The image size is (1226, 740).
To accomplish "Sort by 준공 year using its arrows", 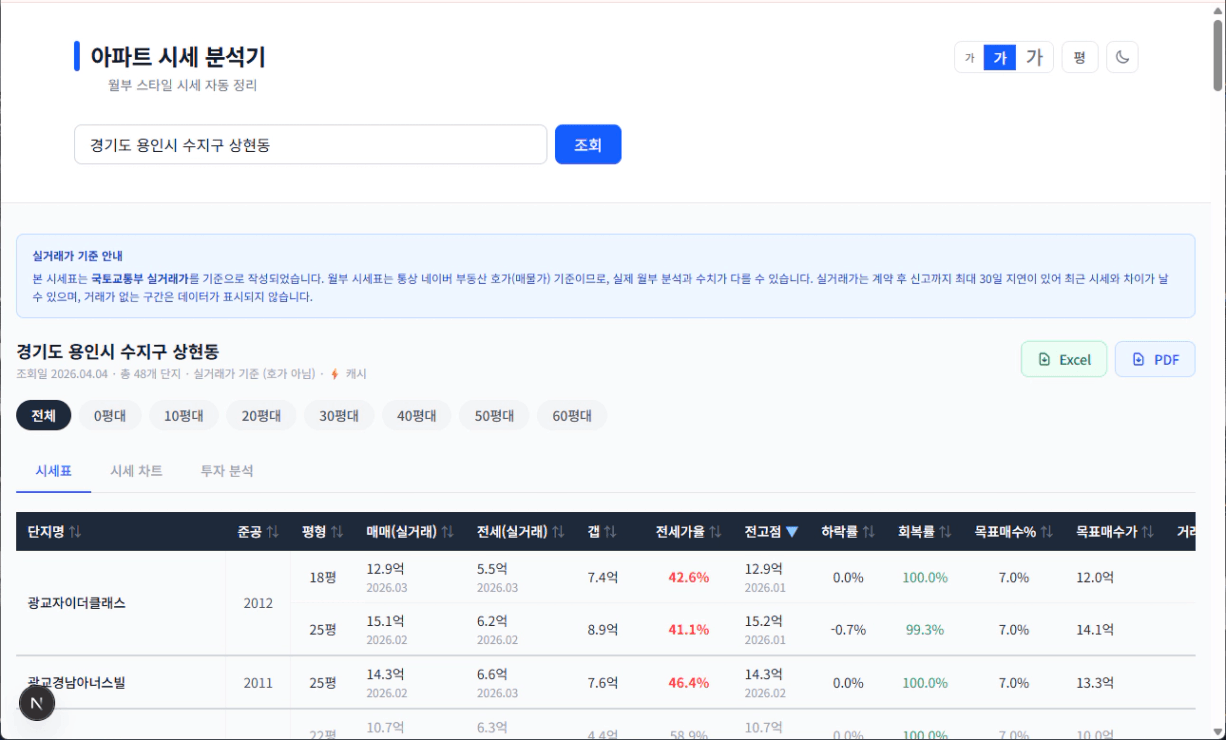I will click(x=272, y=532).
